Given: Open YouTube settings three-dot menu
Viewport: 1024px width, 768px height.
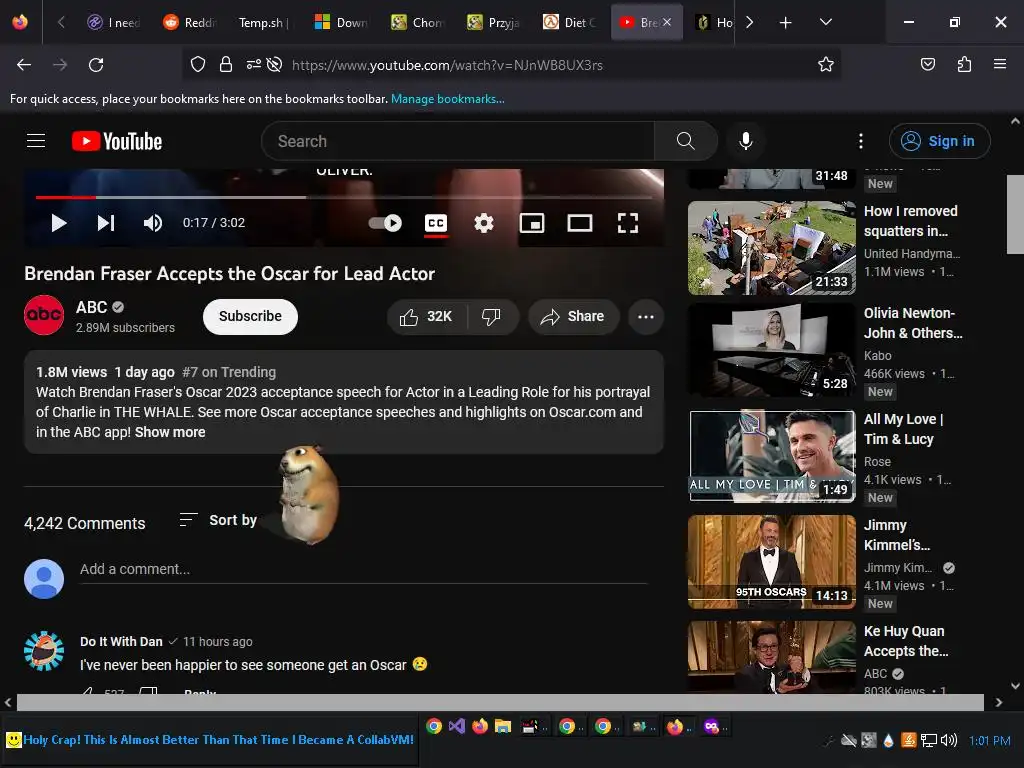Looking at the screenshot, I should coord(861,141).
